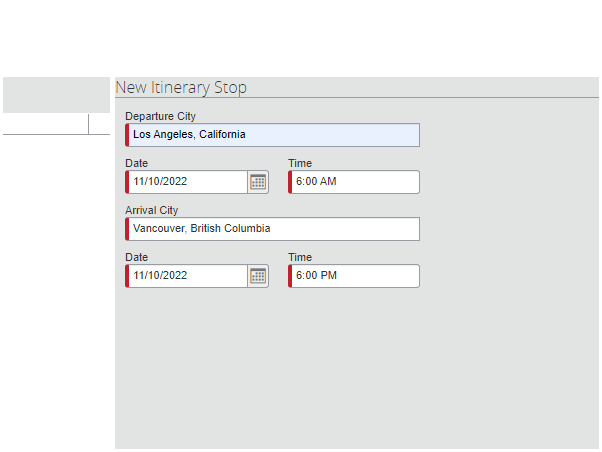The height and width of the screenshot is (452, 602).
Task: Click the red required marker on Departure City
Action: point(127,135)
